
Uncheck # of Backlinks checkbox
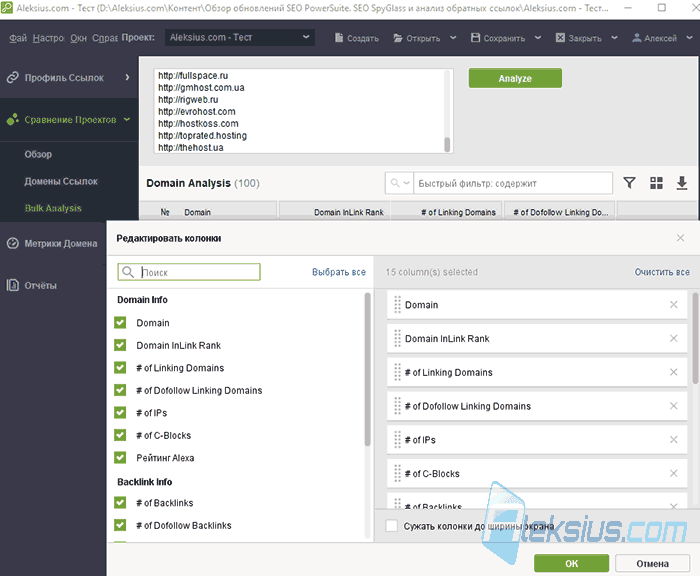pyautogui.click(x=120, y=503)
